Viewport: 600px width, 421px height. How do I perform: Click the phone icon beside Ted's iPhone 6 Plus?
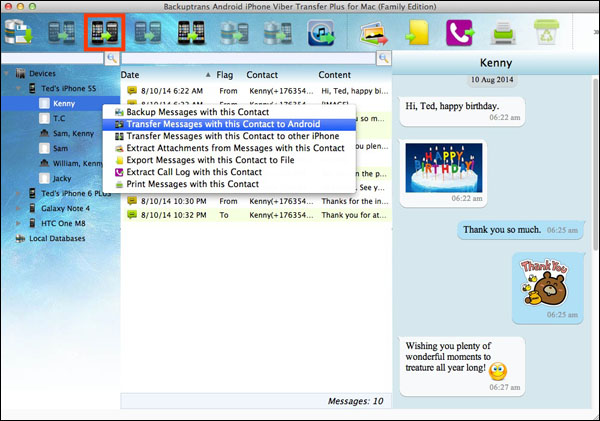tap(33, 193)
